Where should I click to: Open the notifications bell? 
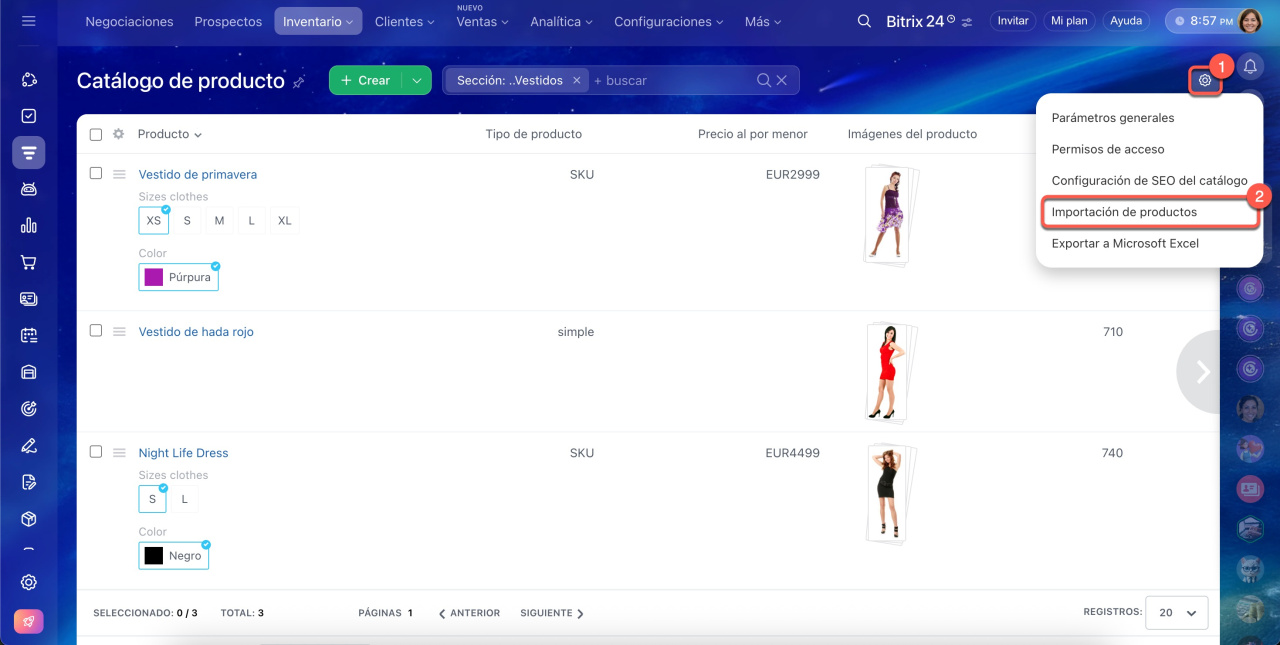point(1250,67)
